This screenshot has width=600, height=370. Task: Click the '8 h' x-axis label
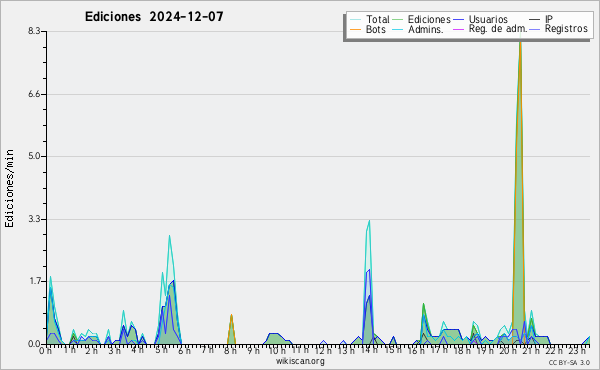(x=230, y=351)
